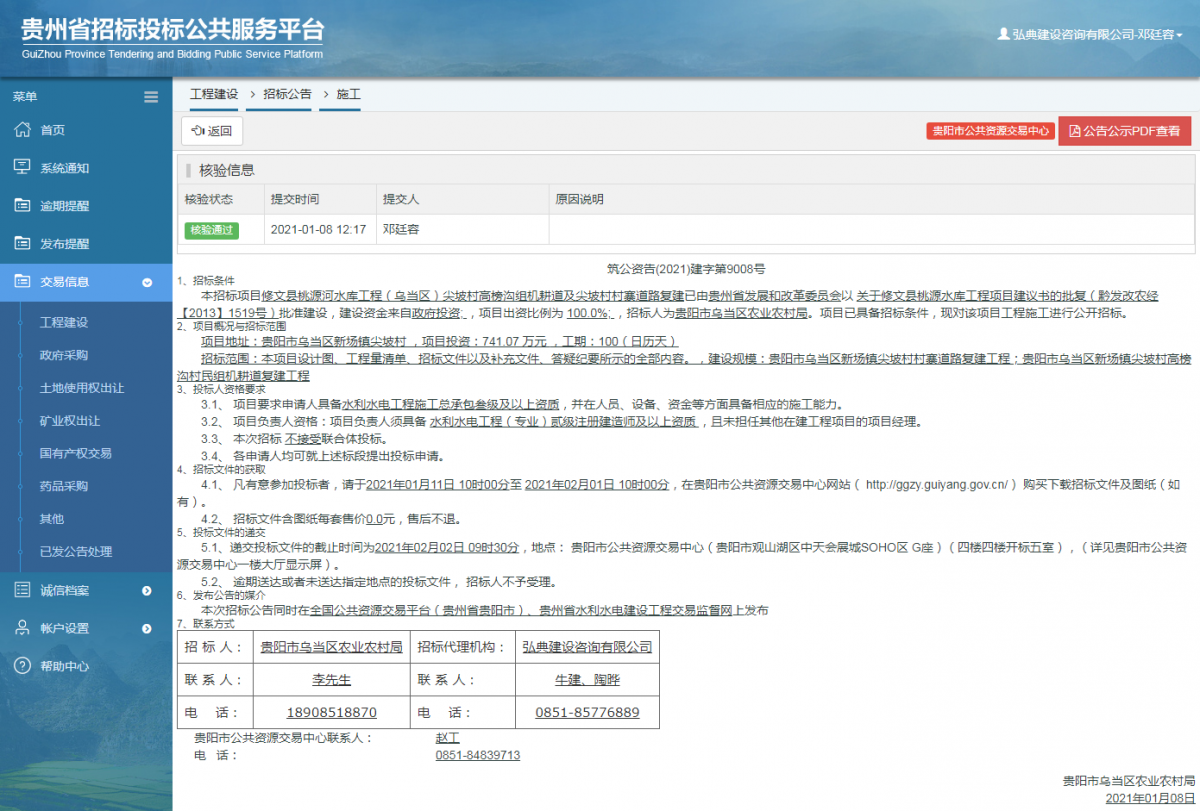Click the user avatar icon in header

[x=1004, y=34]
